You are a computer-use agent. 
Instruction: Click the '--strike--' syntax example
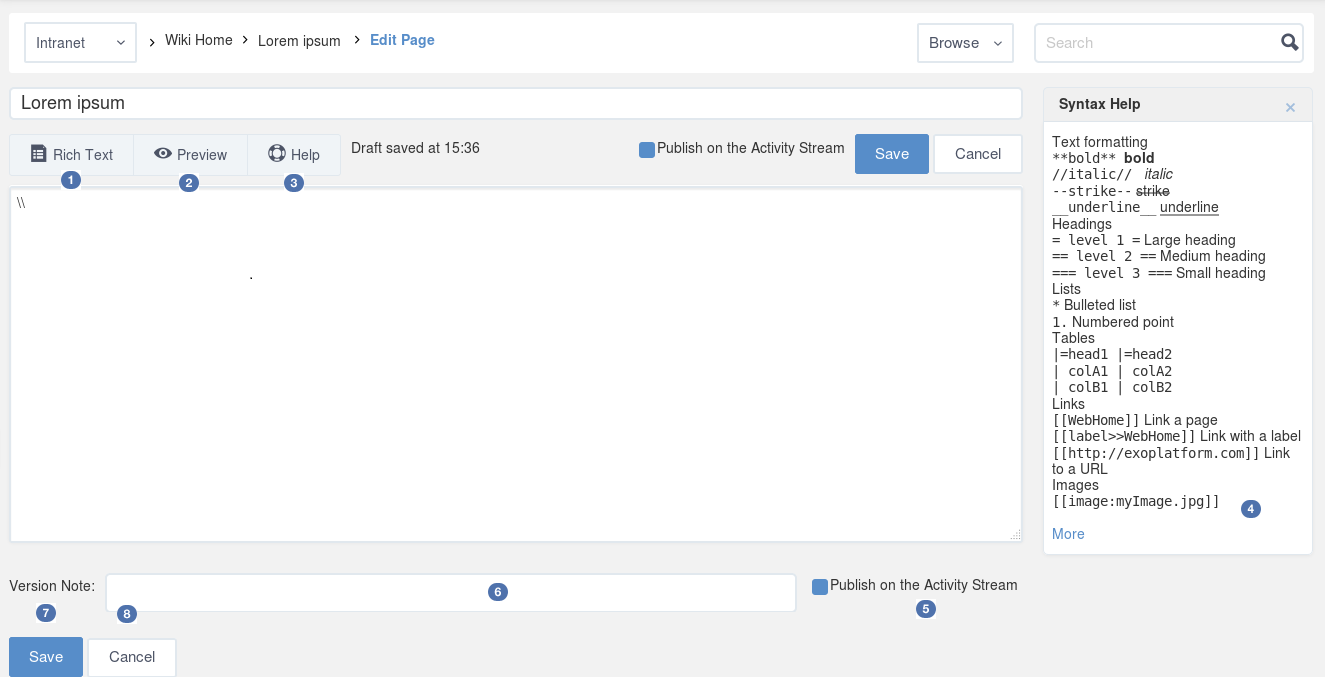coord(1092,191)
